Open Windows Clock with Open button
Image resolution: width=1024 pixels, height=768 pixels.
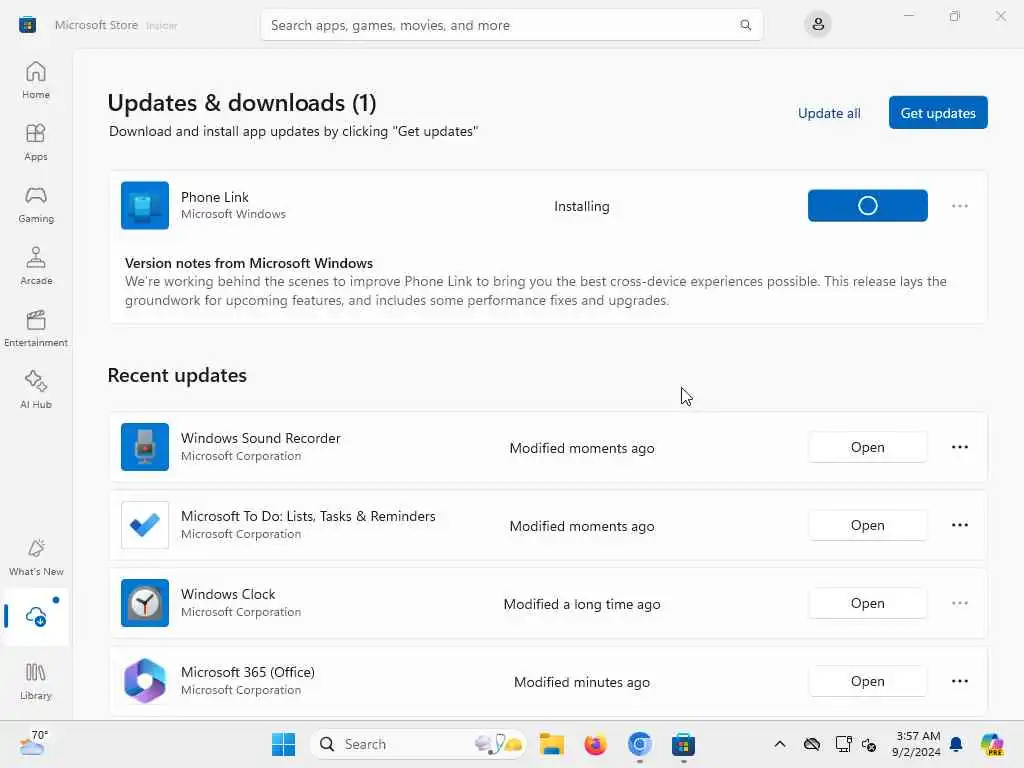[867, 603]
